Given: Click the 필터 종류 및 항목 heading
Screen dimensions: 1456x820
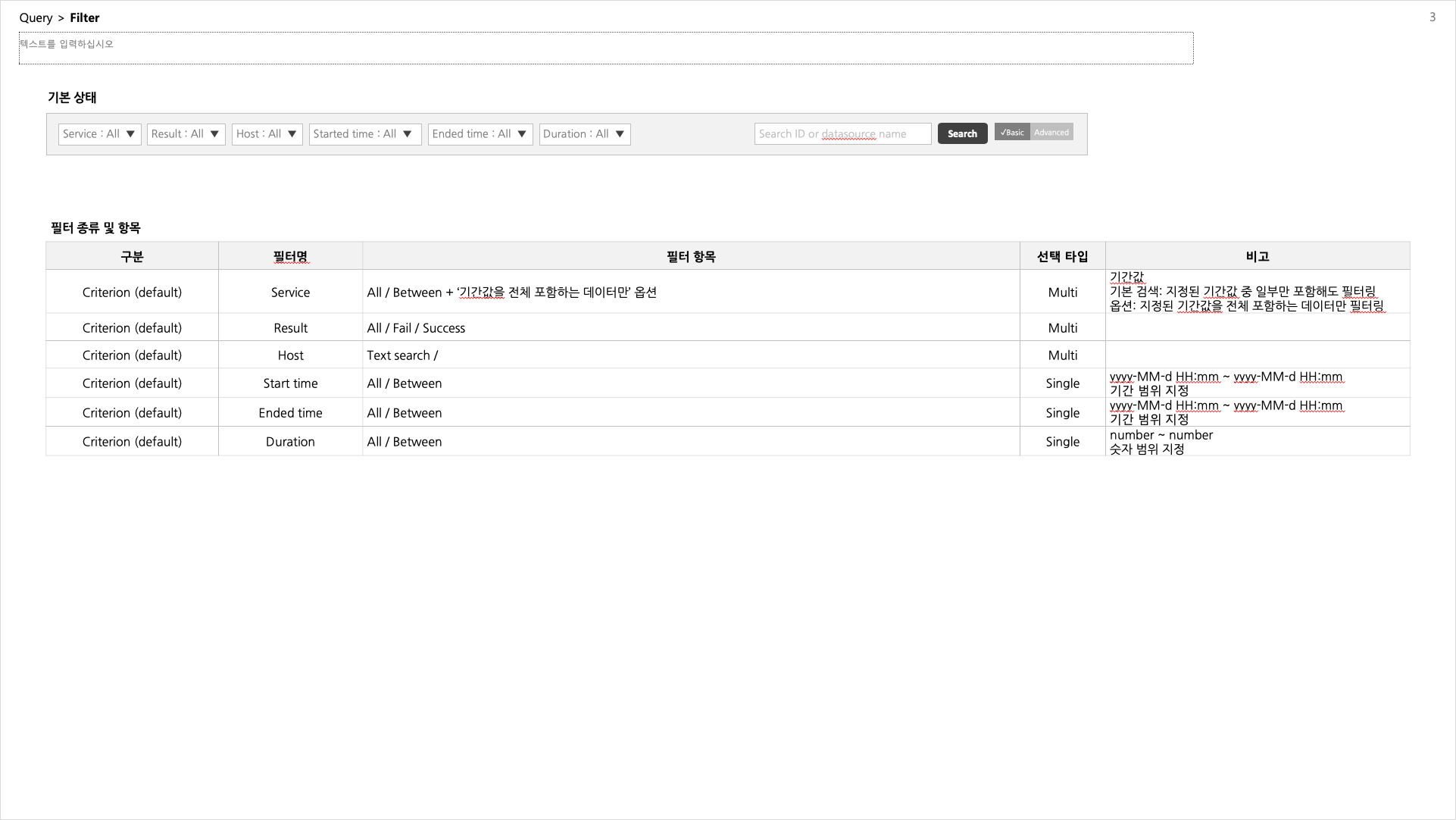Looking at the screenshot, I should 95,227.
